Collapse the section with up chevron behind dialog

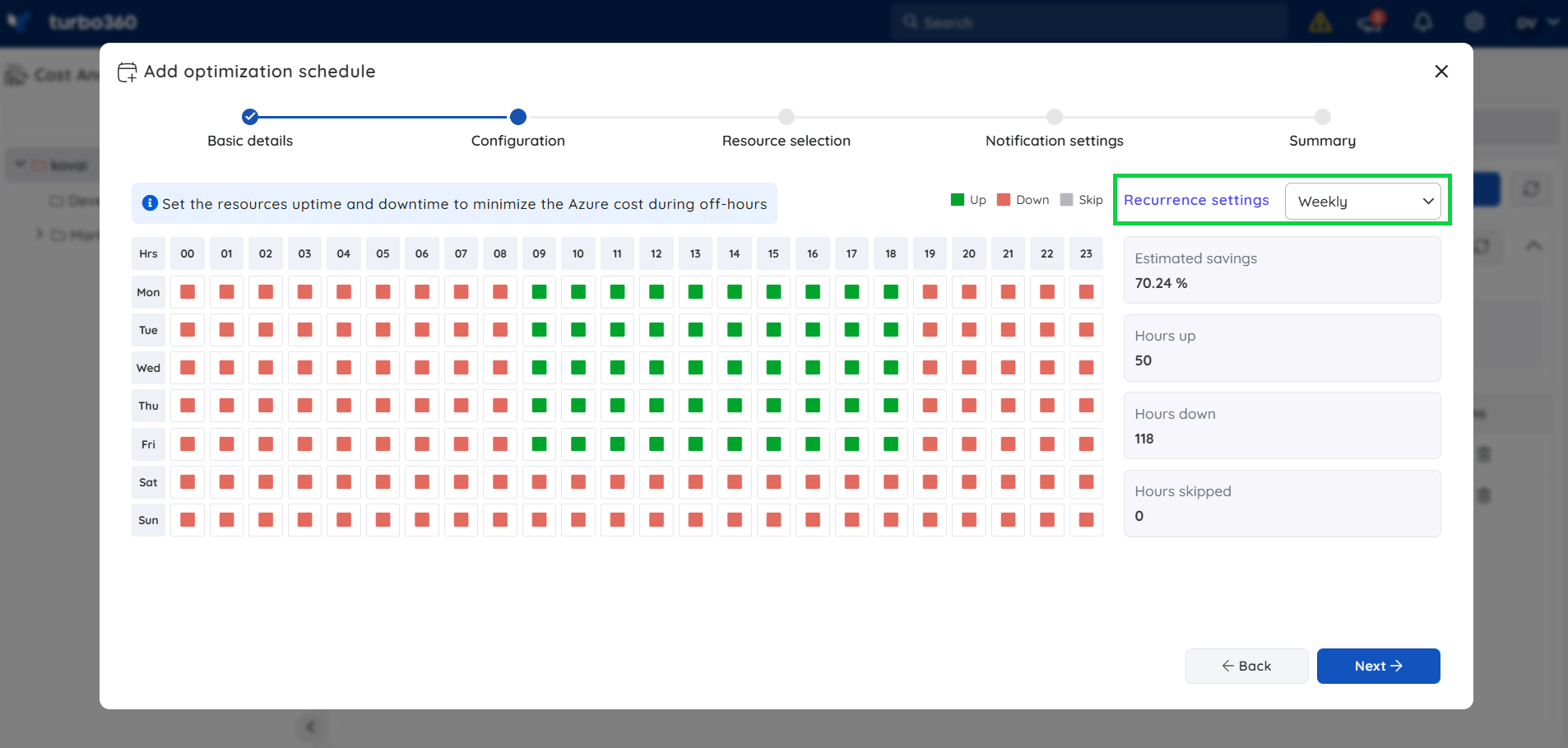coord(1533,246)
